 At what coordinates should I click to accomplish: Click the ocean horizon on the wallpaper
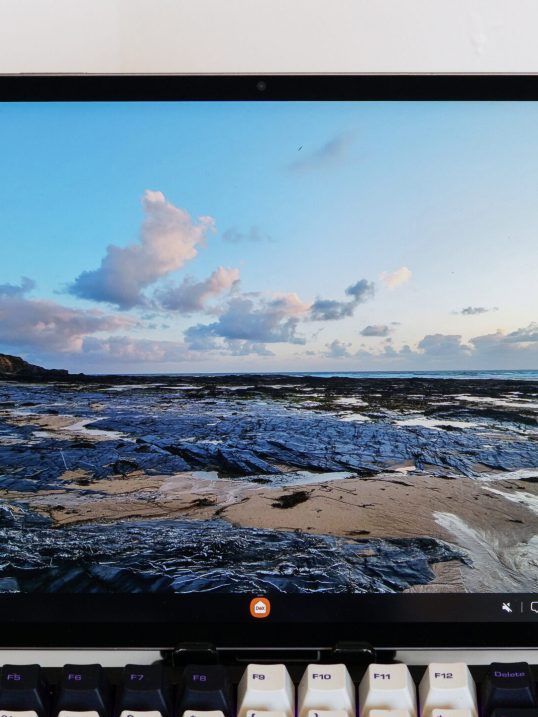tap(411, 375)
